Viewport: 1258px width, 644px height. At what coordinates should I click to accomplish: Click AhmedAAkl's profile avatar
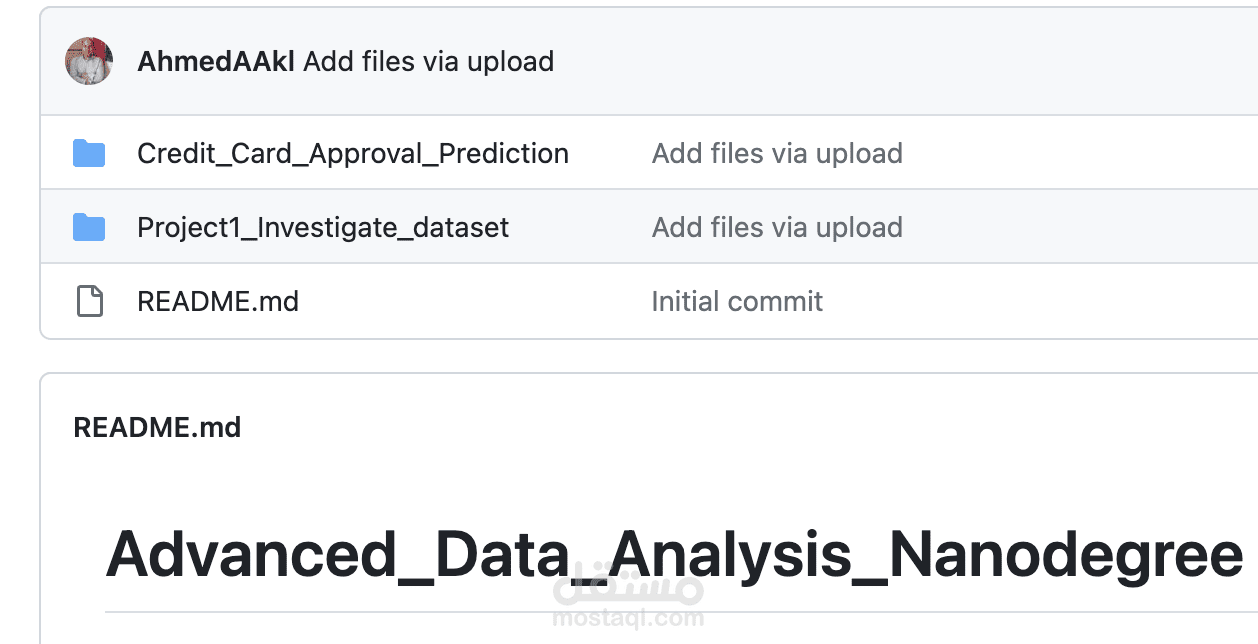tap(89, 61)
